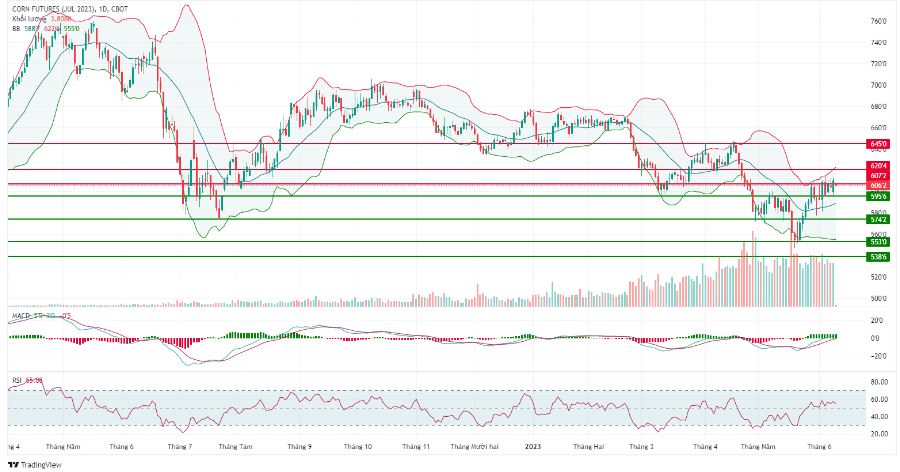This screenshot has width=900, height=472.
Task: Select the 6072 red price label
Action: (878, 175)
